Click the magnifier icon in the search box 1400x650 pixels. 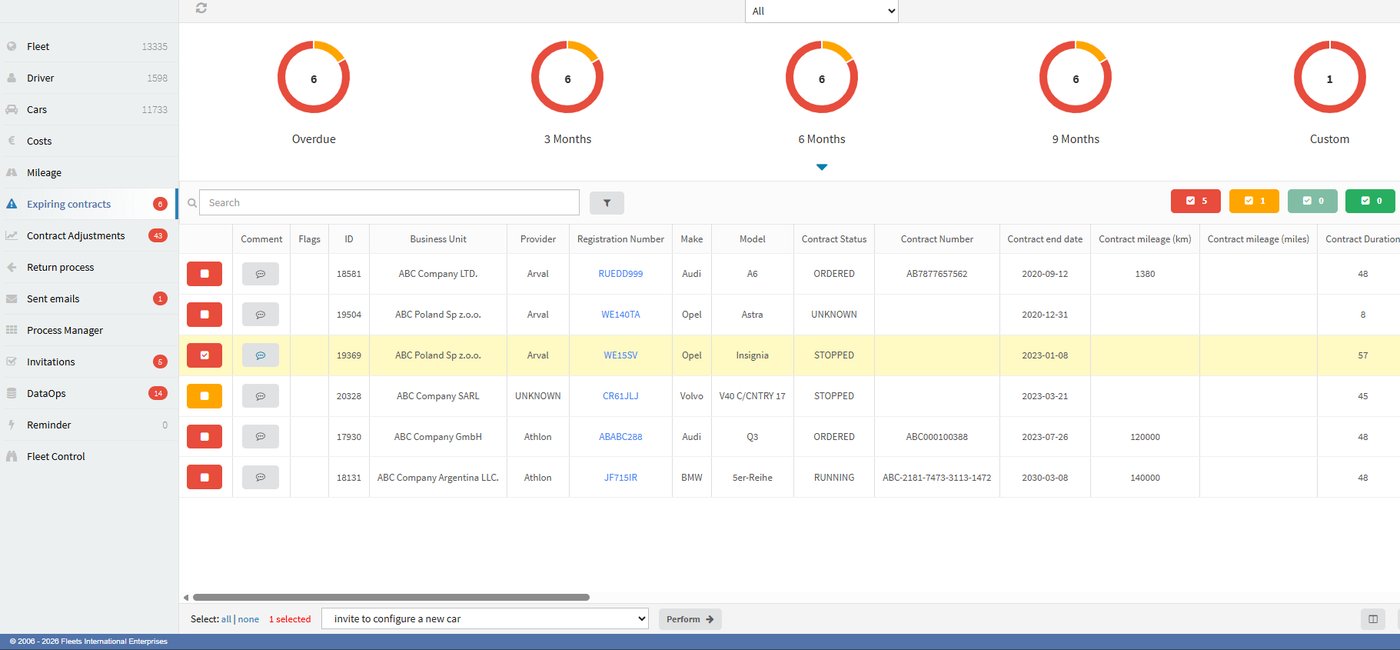pos(192,203)
